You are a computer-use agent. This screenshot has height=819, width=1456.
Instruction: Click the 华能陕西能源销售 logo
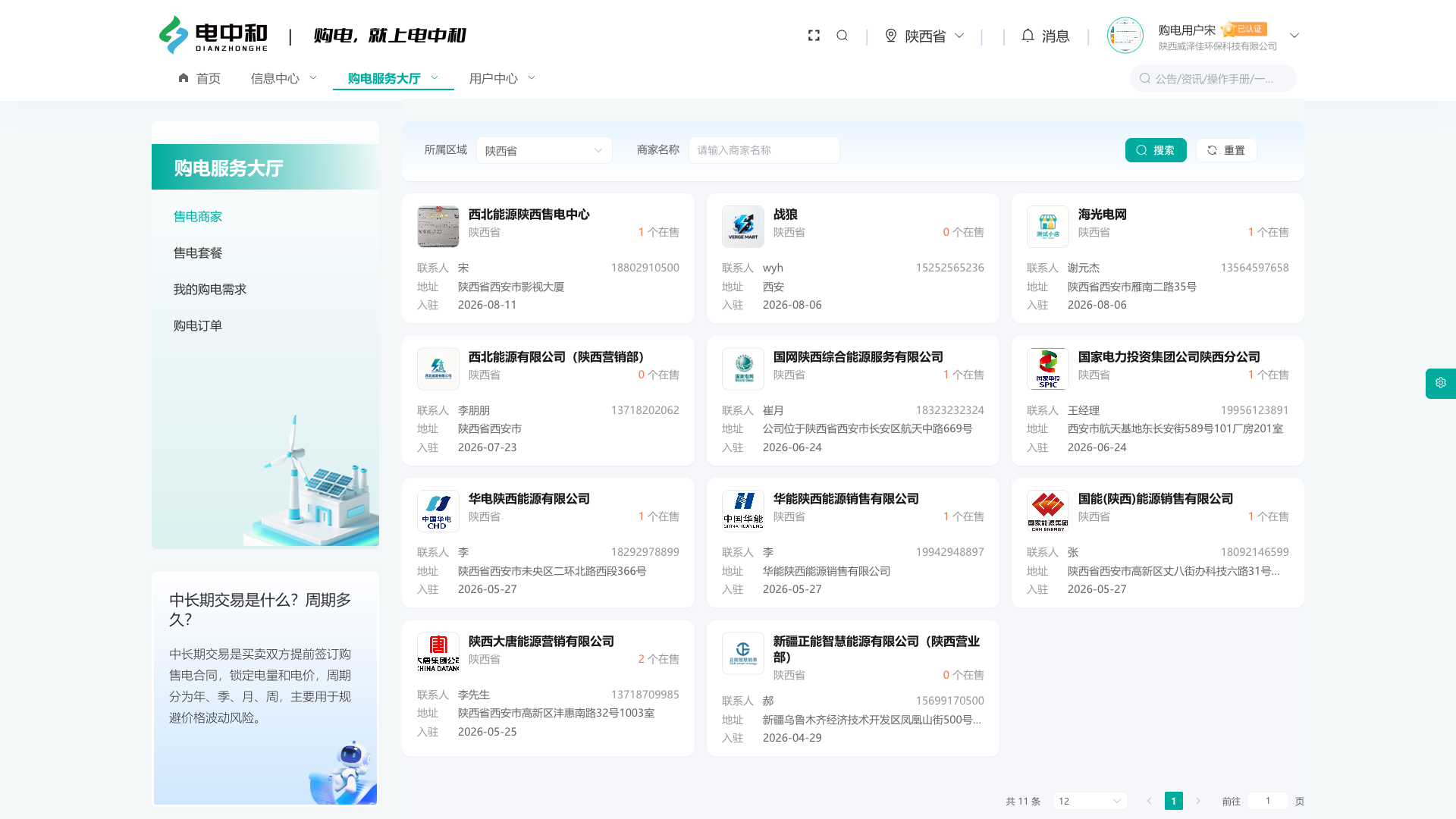(x=743, y=510)
